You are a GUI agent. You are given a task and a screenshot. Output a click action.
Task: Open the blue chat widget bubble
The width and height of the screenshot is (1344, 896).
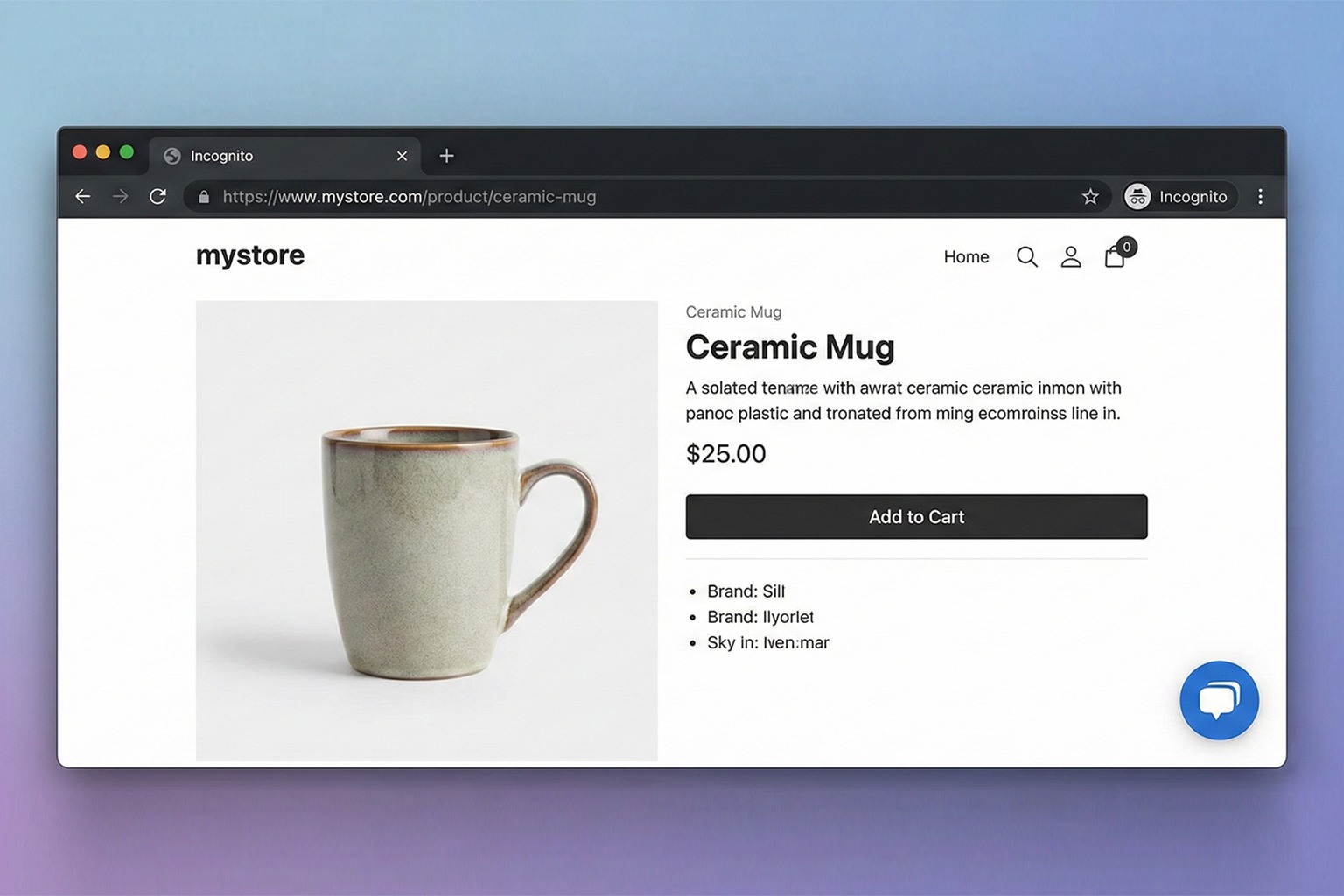click(1219, 700)
